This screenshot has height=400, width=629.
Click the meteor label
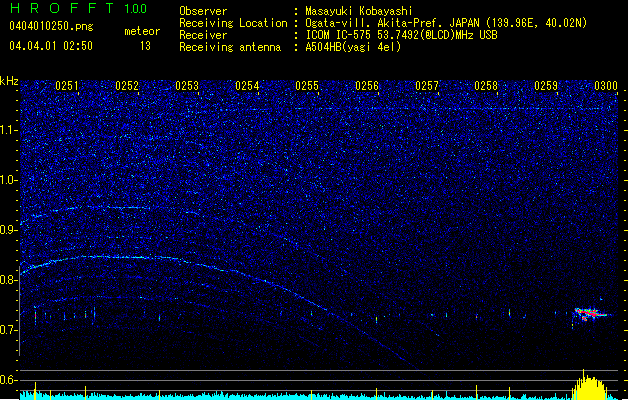click(142, 31)
